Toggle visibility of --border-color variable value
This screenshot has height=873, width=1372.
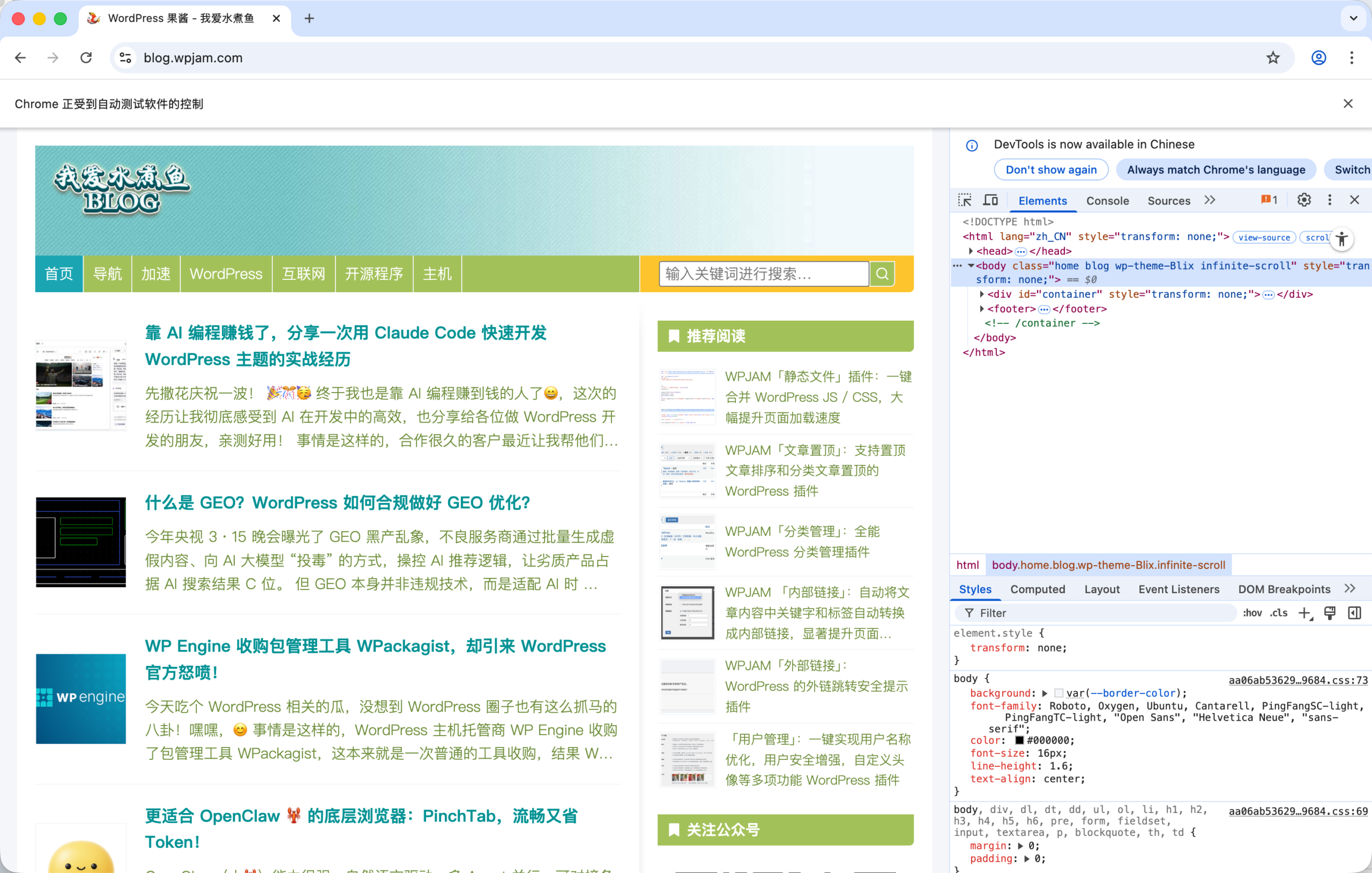(1060, 693)
